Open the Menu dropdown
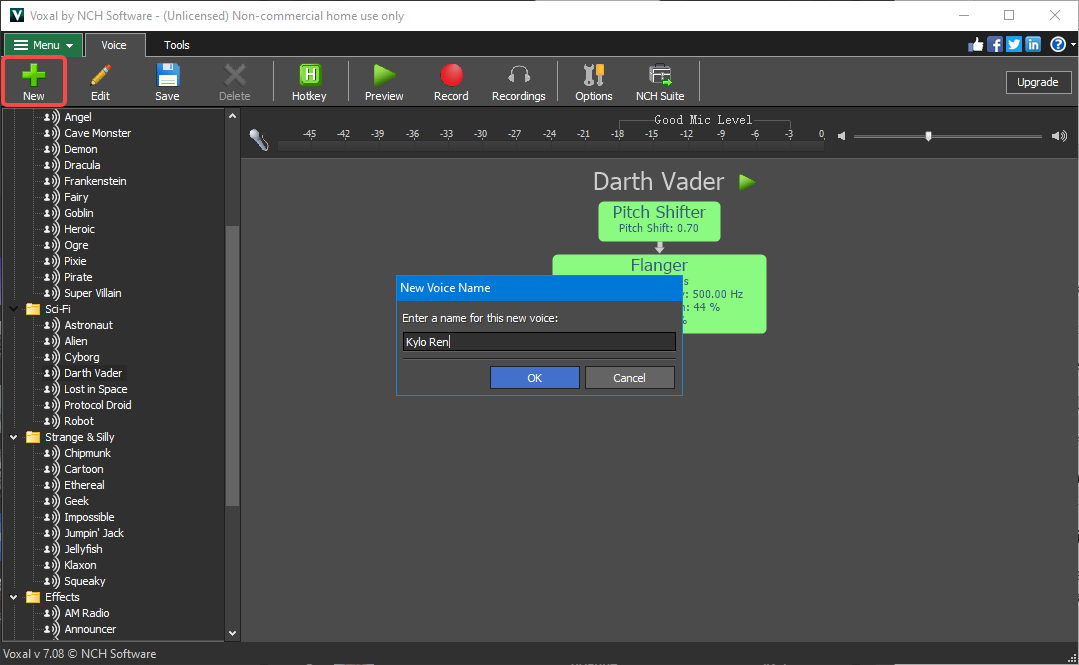The width and height of the screenshot is (1079, 665). point(43,45)
